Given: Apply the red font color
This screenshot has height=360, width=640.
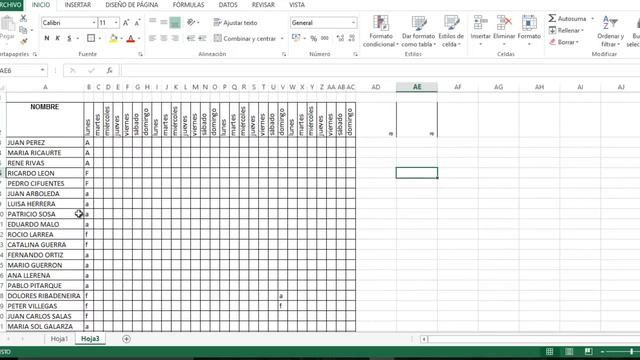Looking at the screenshot, I should coord(131,39).
